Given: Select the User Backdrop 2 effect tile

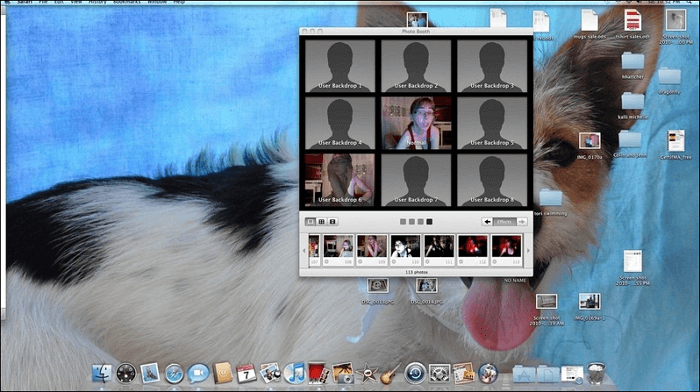Looking at the screenshot, I should pyautogui.click(x=416, y=66).
